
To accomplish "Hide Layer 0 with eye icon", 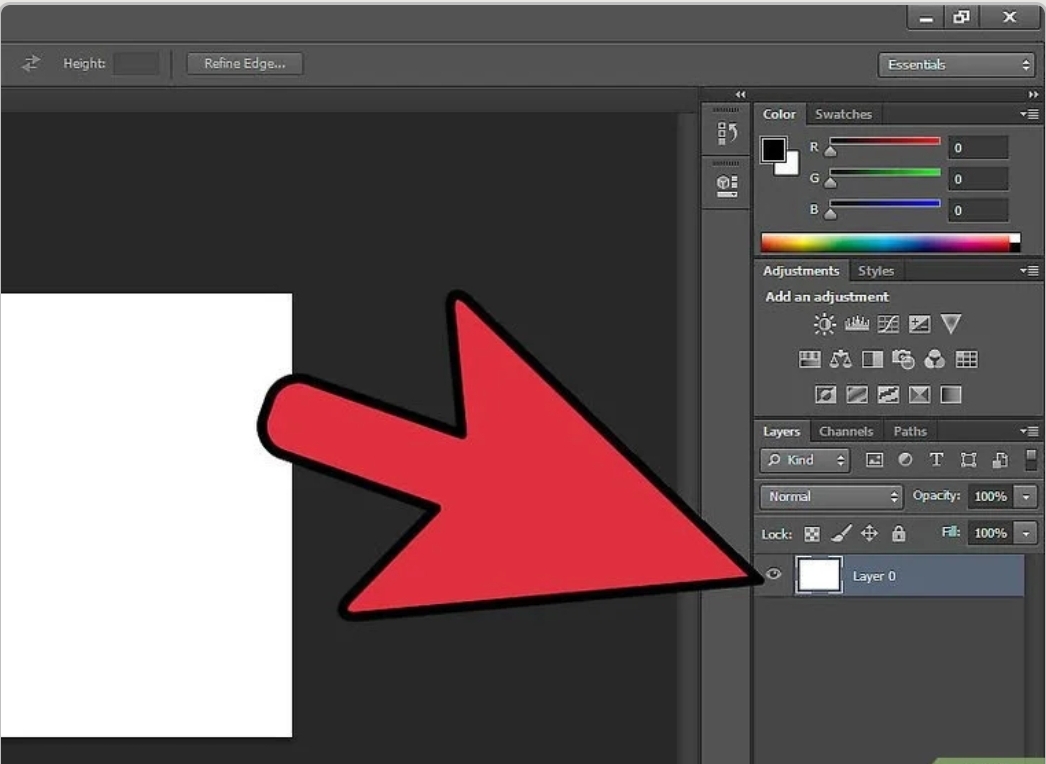I will 773,574.
